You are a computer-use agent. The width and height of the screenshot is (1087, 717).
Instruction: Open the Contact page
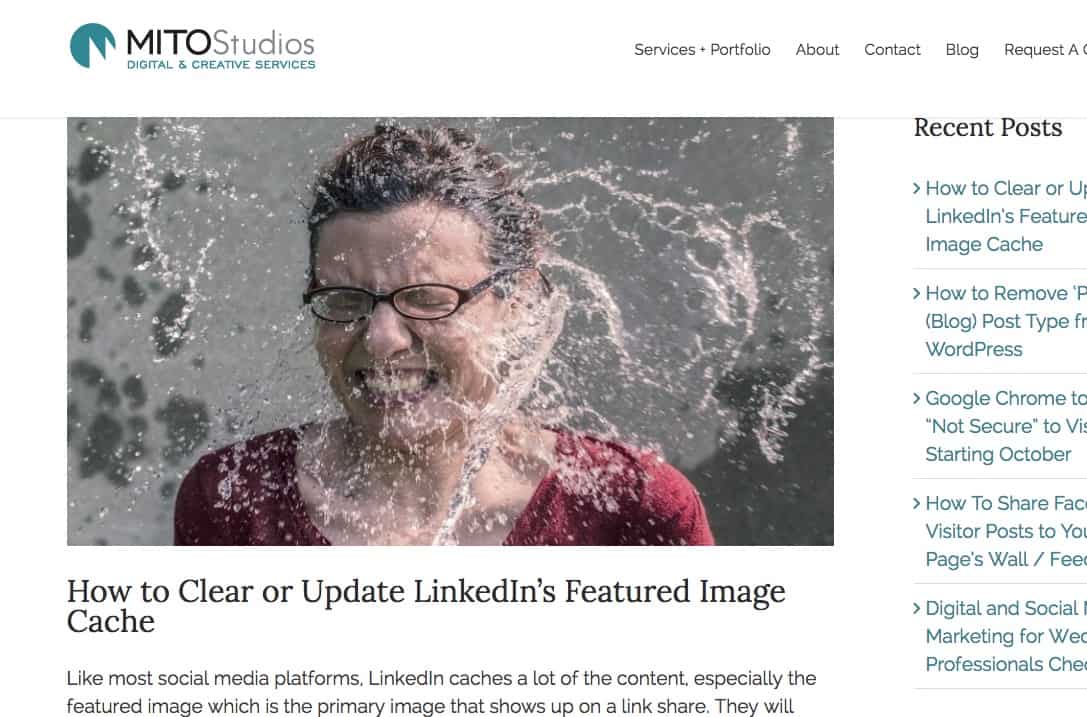coord(892,50)
